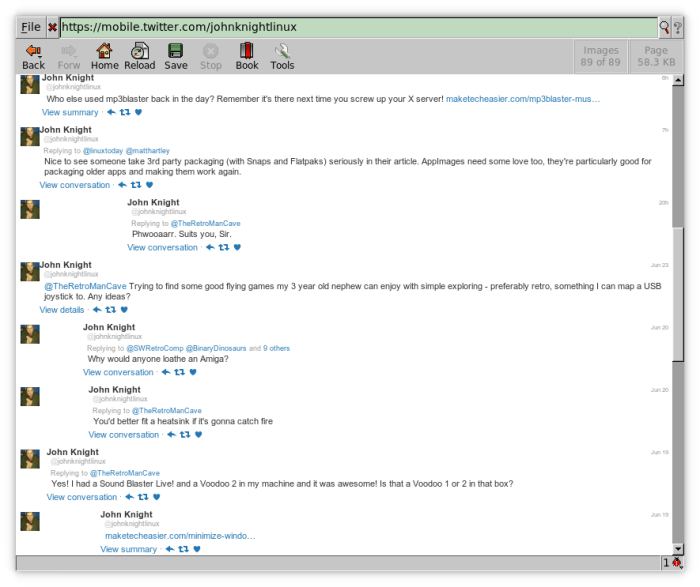View conversation for heatsink tweet
Screen dimensions: 700x587
pos(124,435)
